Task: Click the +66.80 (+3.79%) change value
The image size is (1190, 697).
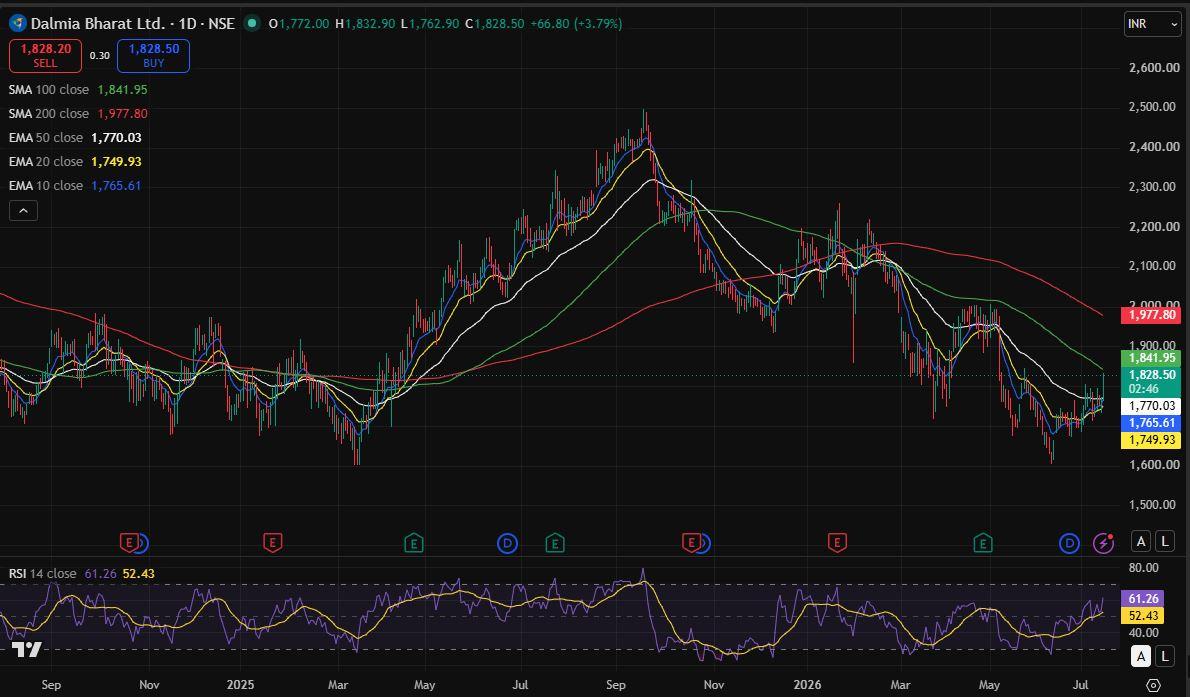Action: 576,24
